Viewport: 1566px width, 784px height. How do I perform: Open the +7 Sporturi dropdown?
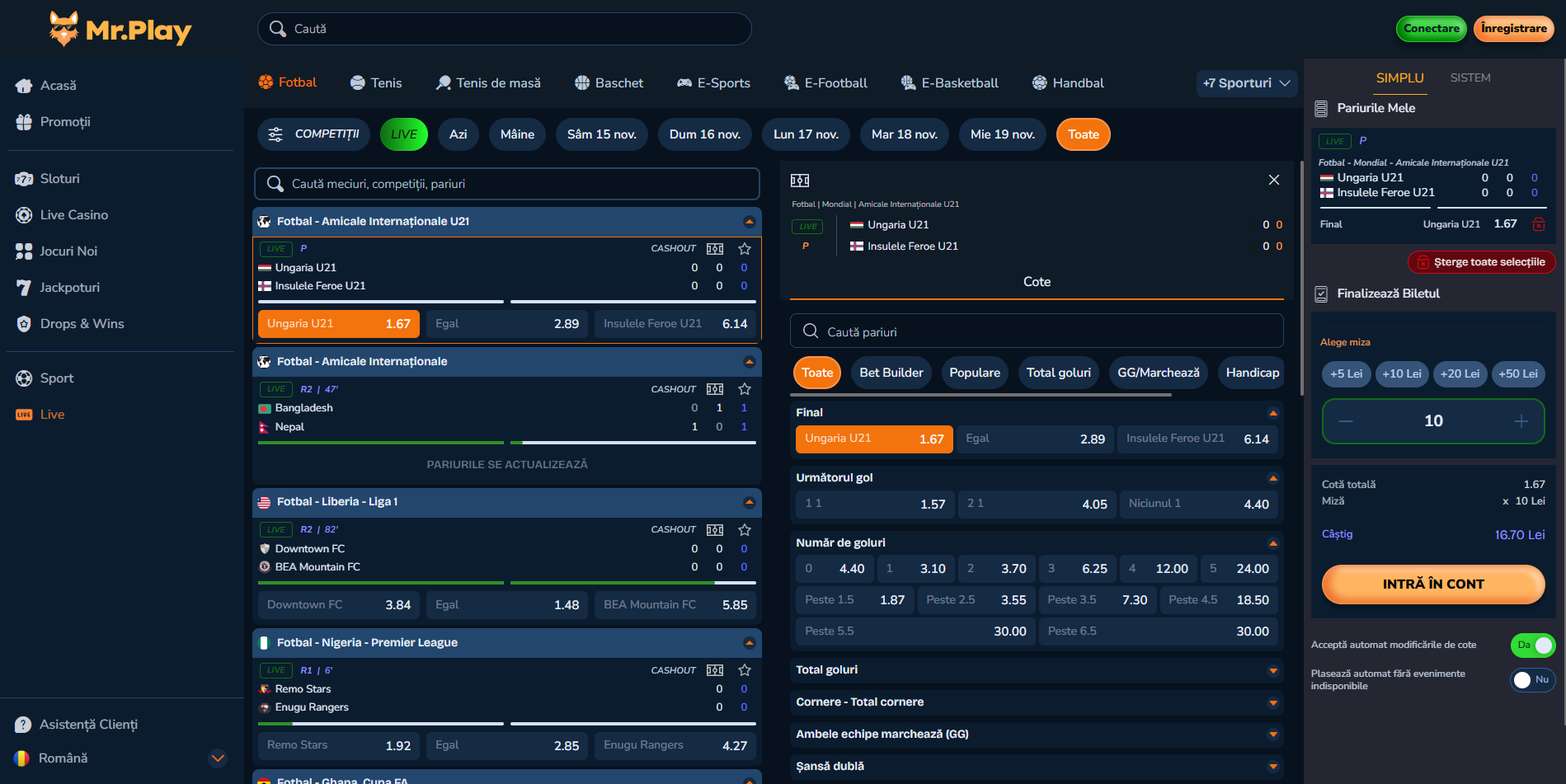tap(1246, 83)
